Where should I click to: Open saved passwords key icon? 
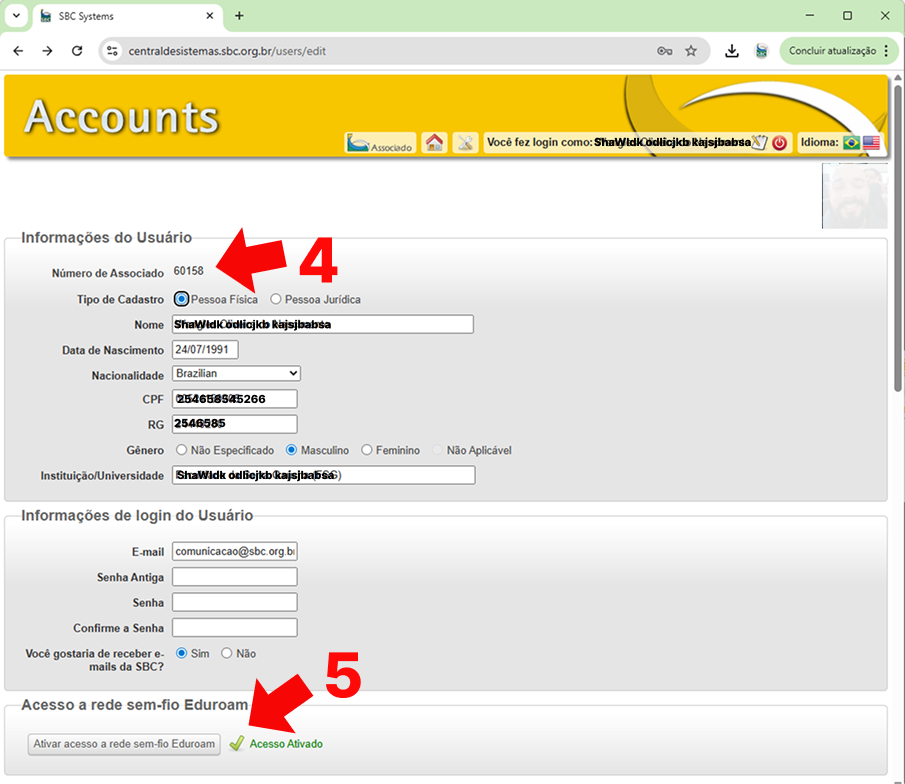coord(664,51)
